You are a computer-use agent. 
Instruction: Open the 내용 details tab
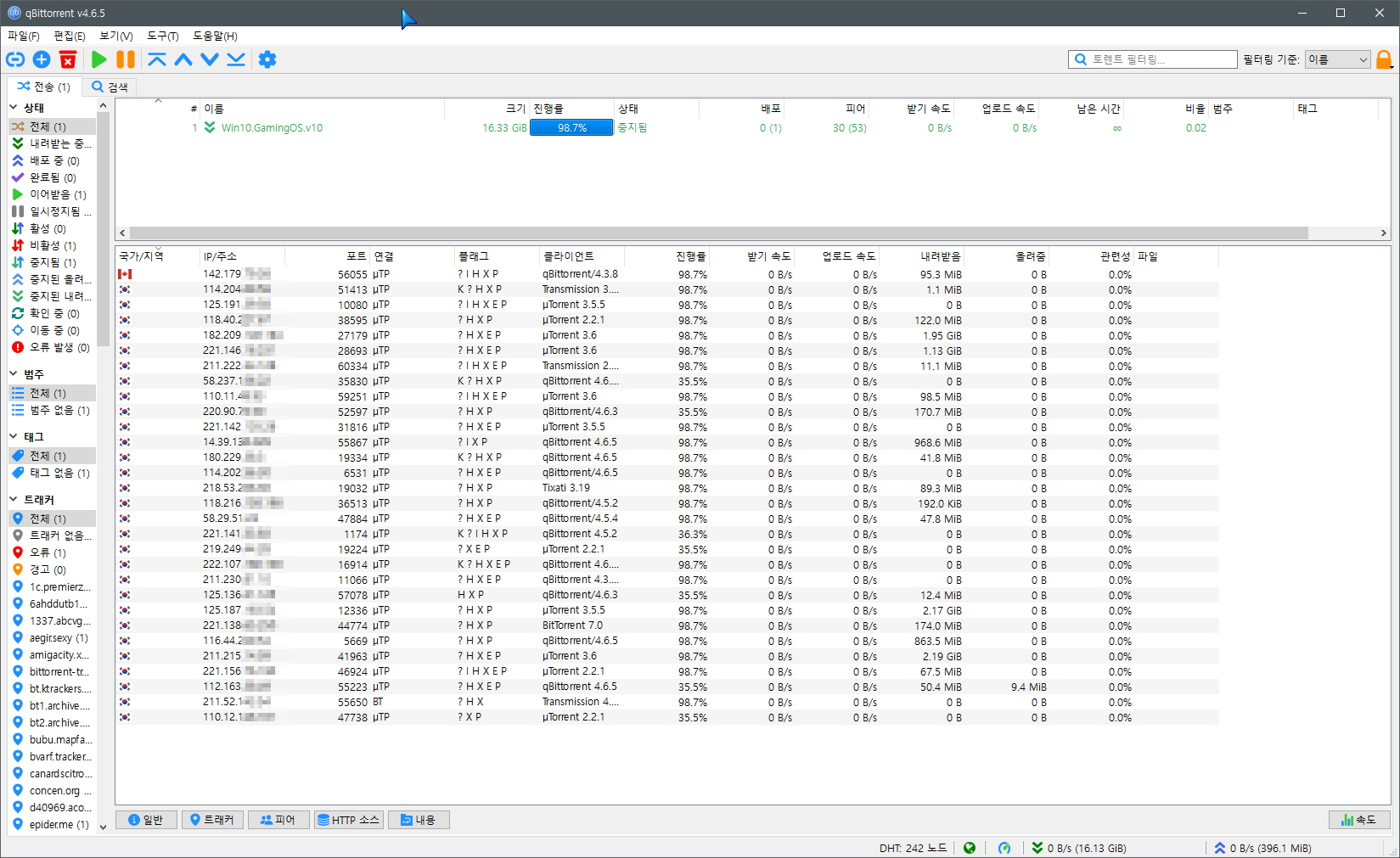click(419, 820)
